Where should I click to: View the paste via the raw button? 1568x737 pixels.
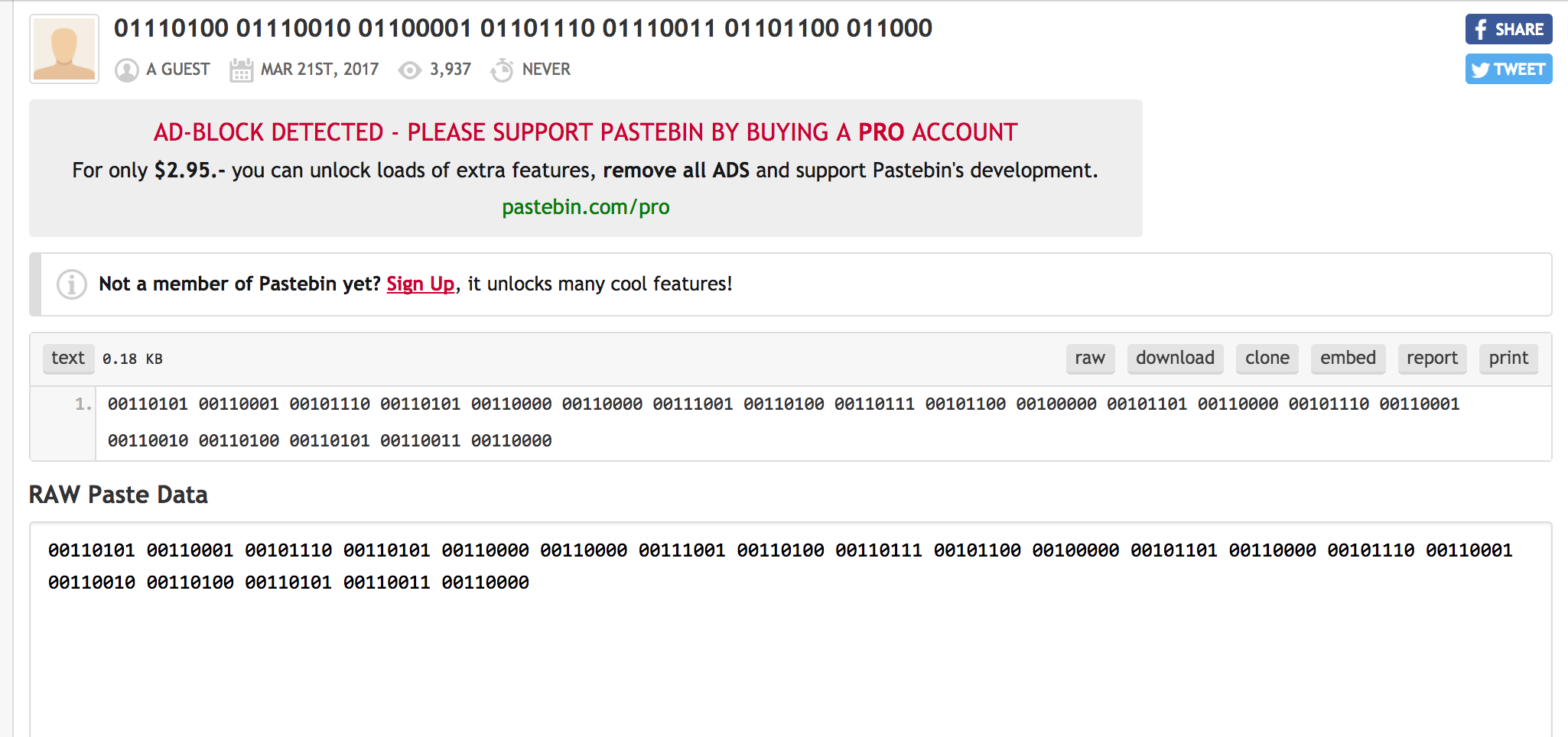coord(1090,358)
